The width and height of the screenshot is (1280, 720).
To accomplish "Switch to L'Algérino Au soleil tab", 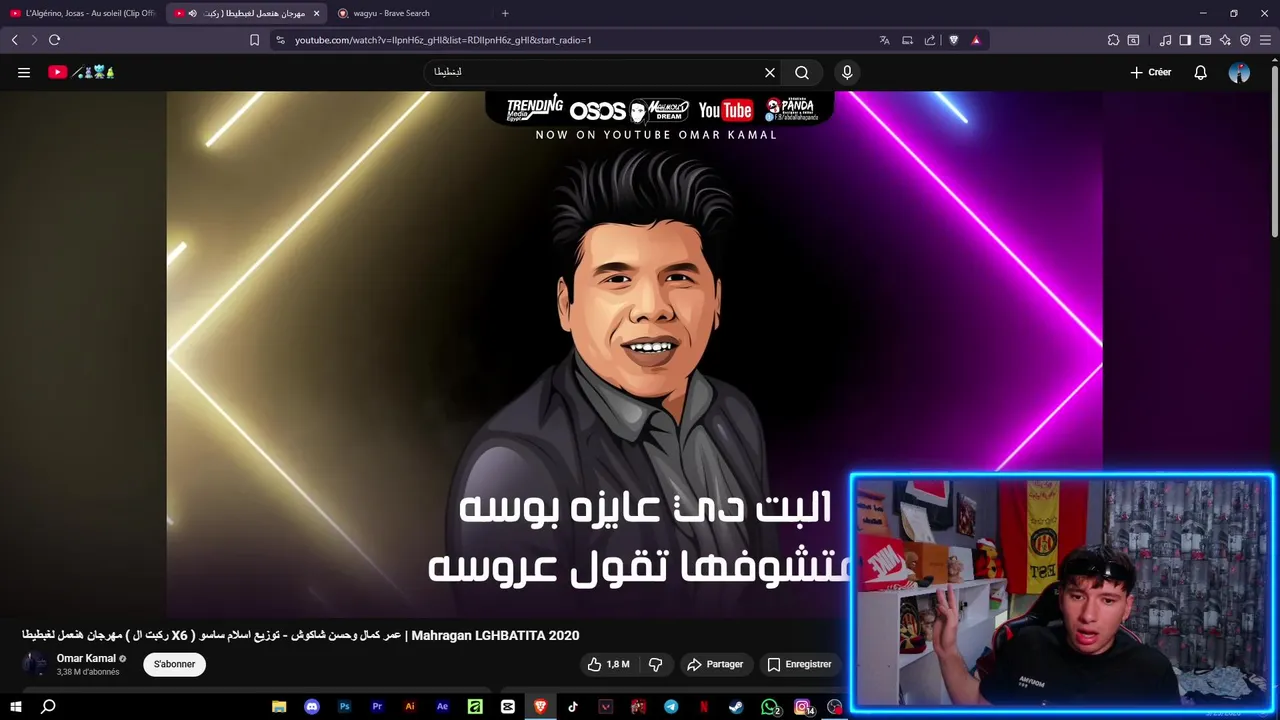I will (82, 13).
